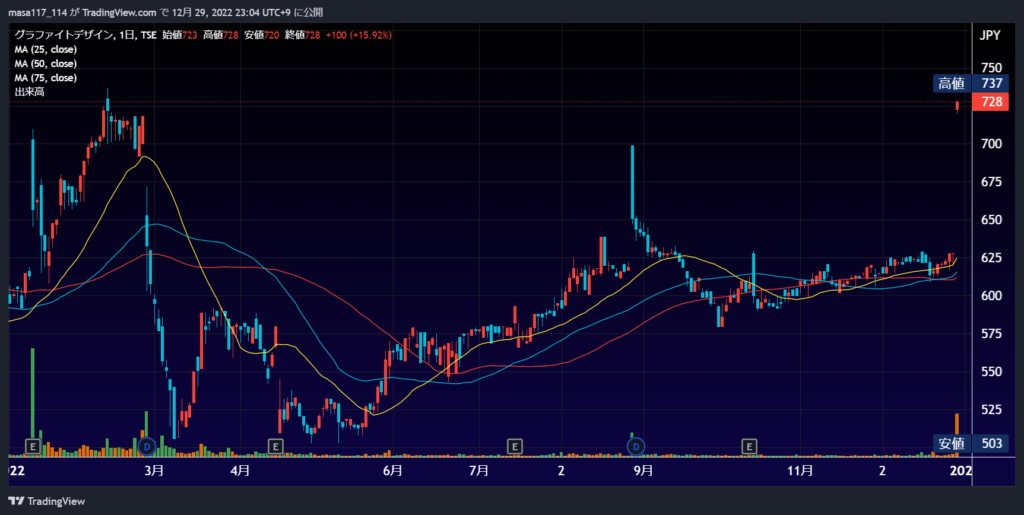This screenshot has width=1024, height=515.
Task: Click the 750 price axis value
Action: (991, 68)
